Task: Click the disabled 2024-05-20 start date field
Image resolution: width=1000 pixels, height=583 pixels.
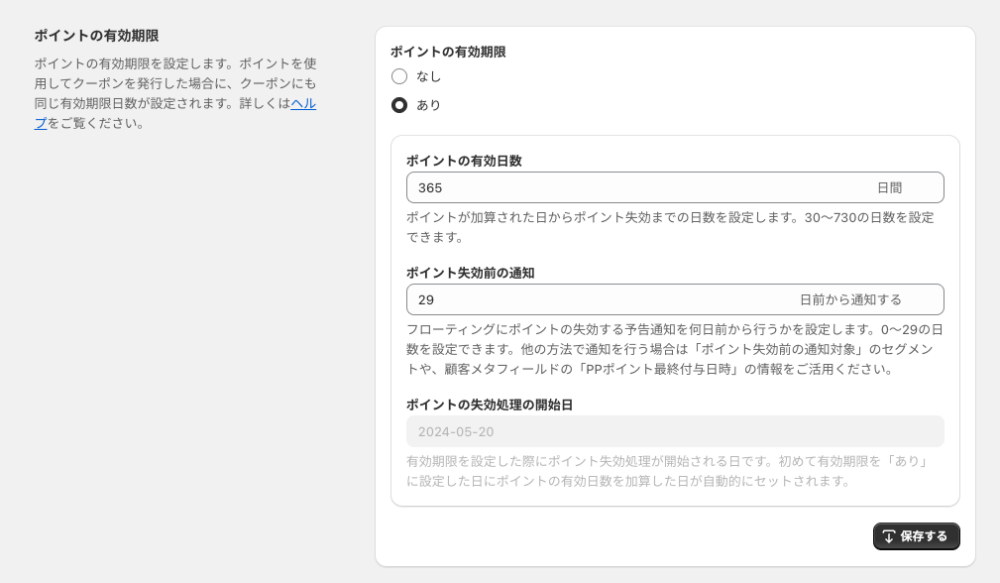Action: pos(675,432)
